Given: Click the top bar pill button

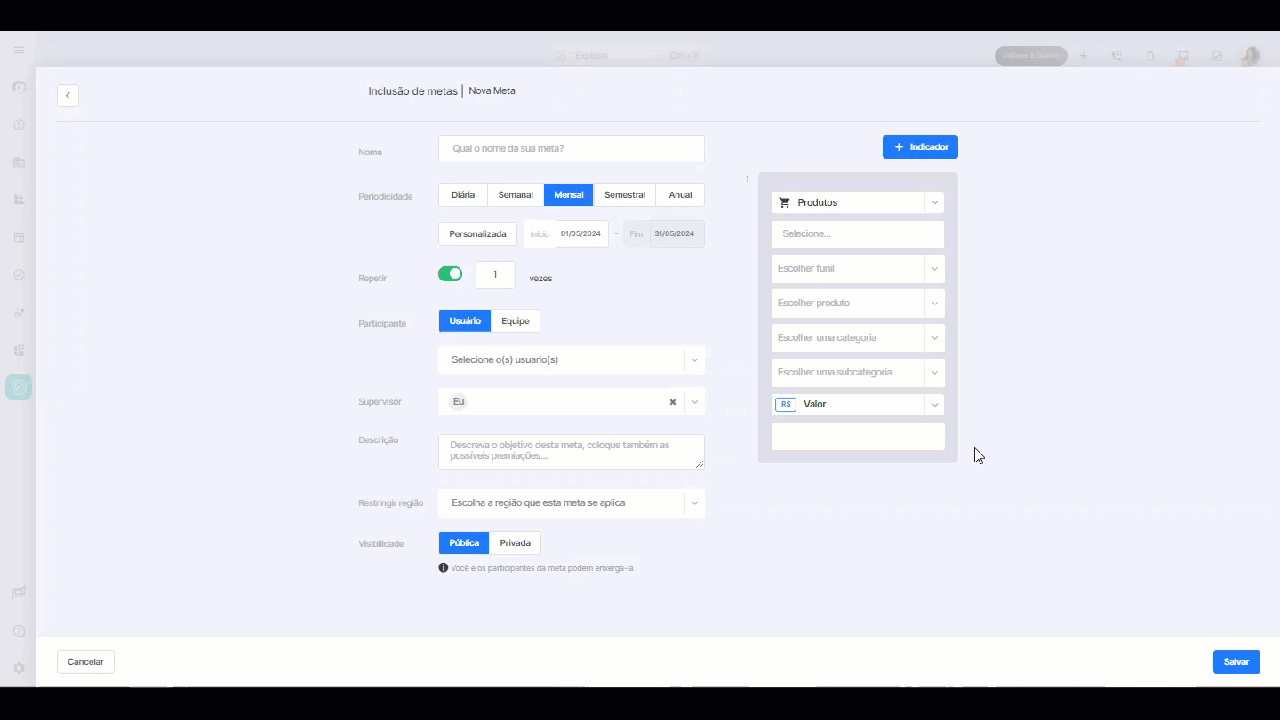Looking at the screenshot, I should [x=1031, y=56].
